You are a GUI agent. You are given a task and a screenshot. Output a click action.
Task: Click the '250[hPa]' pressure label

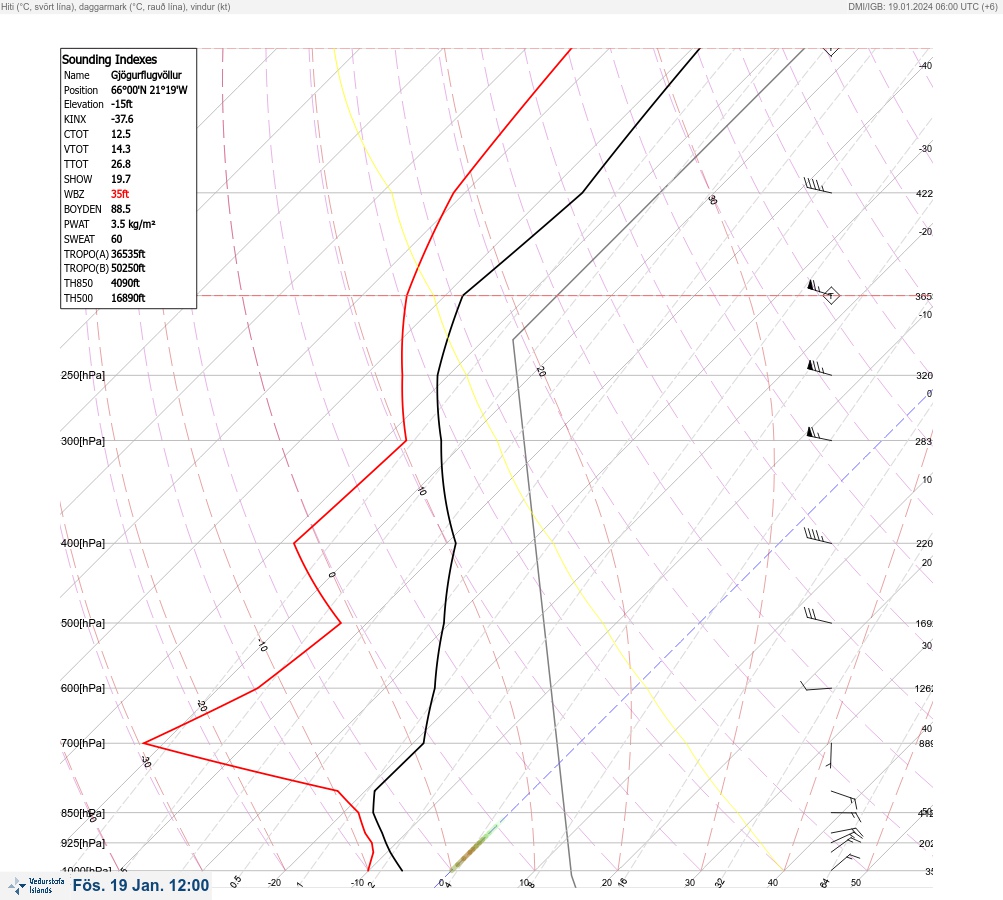(x=83, y=375)
